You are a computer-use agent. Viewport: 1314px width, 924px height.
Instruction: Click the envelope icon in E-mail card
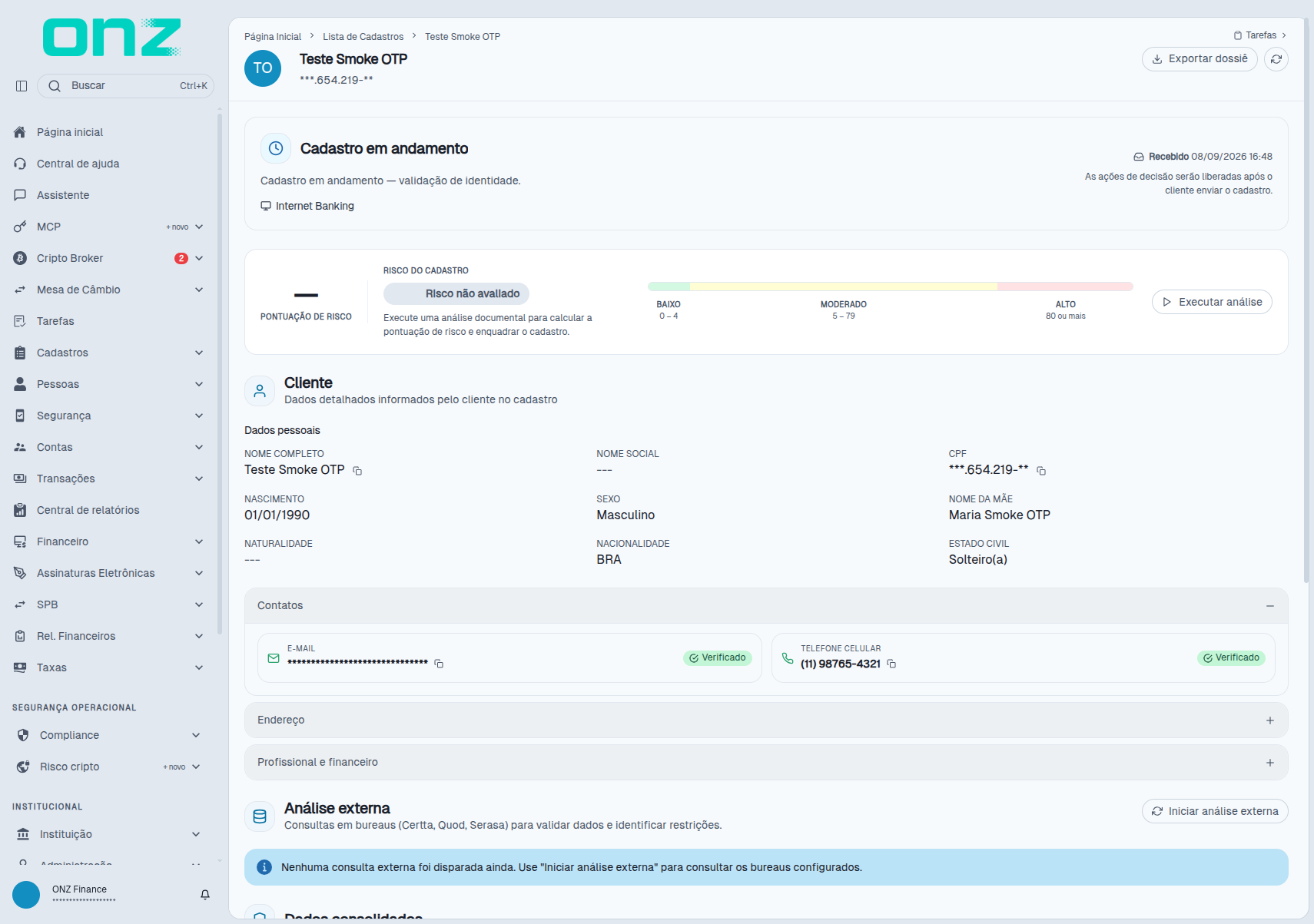[274, 658]
